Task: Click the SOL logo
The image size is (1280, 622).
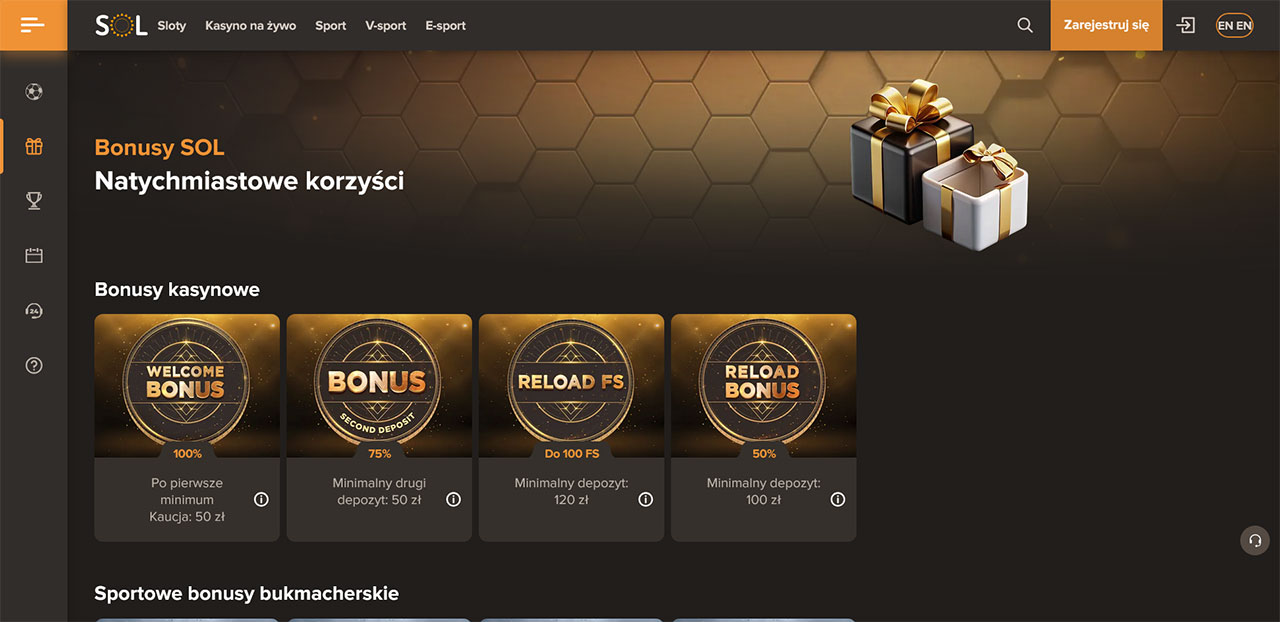Action: click(121, 26)
